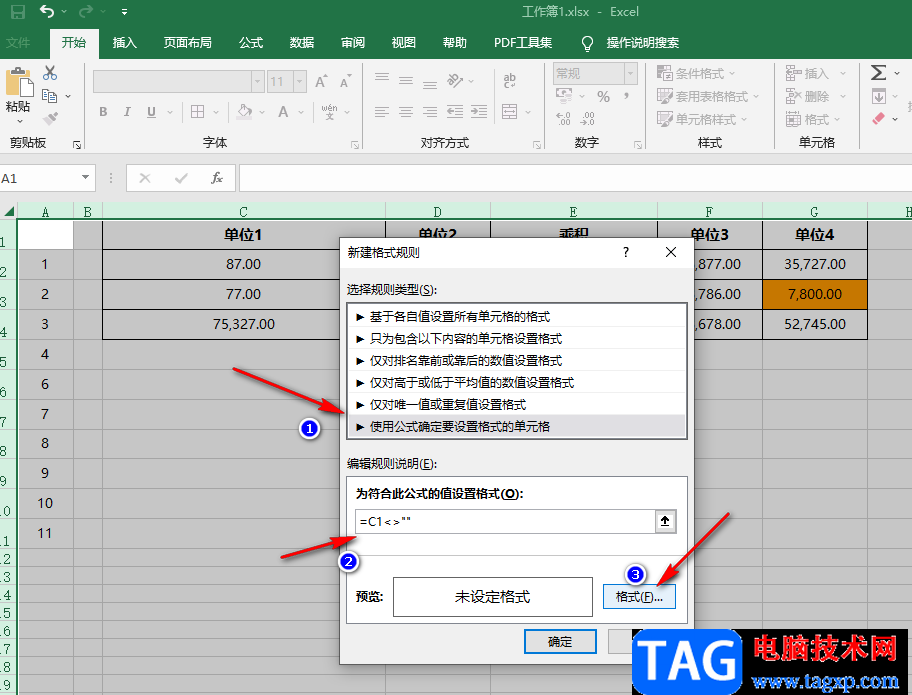
Task: Select rule type 仅对唯一值或重复值设置格式
Action: [x=516, y=405]
